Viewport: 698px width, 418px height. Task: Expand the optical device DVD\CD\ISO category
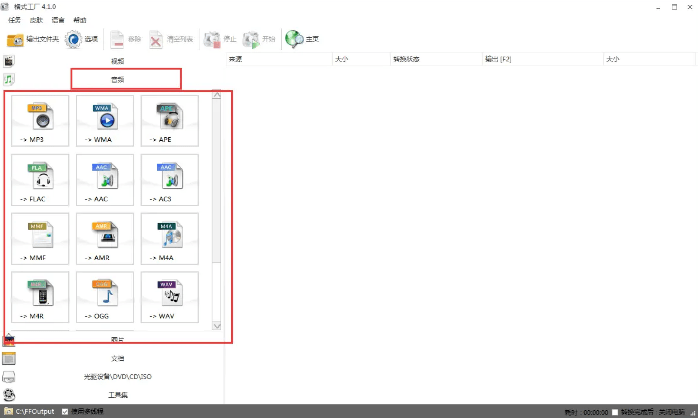coord(118,377)
